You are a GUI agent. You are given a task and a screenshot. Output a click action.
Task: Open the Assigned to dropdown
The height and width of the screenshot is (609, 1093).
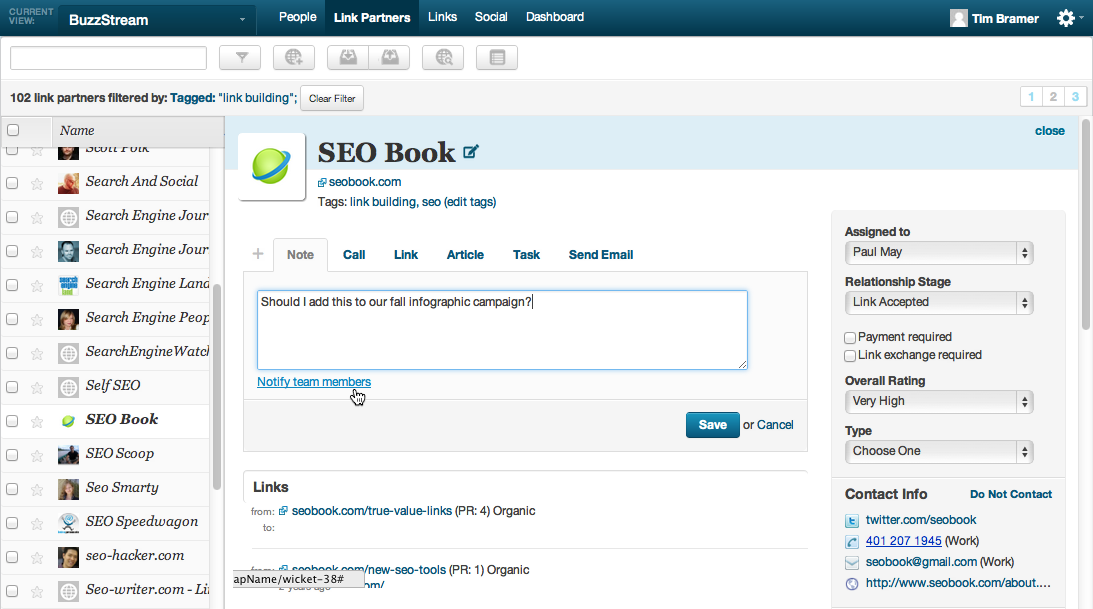pyautogui.click(x=938, y=253)
